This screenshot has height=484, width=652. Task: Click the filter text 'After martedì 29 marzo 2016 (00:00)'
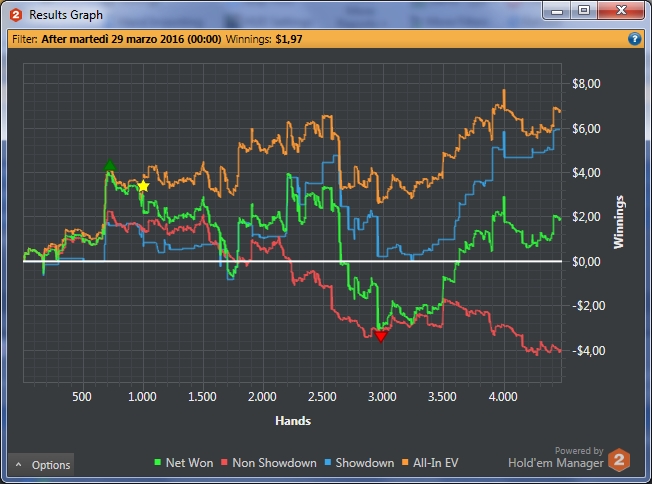point(131,39)
